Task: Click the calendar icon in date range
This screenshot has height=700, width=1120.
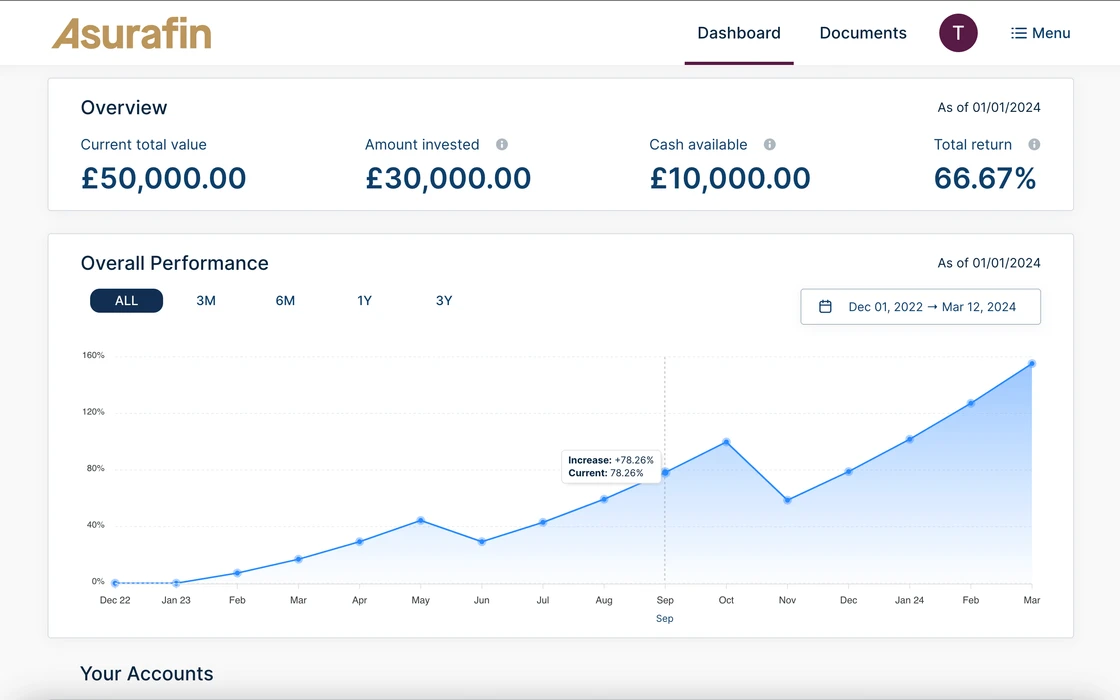Action: tap(825, 306)
